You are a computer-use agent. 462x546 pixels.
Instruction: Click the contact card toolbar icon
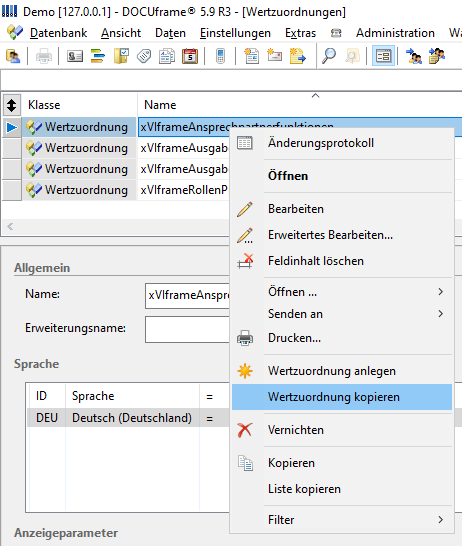[x=75, y=56]
